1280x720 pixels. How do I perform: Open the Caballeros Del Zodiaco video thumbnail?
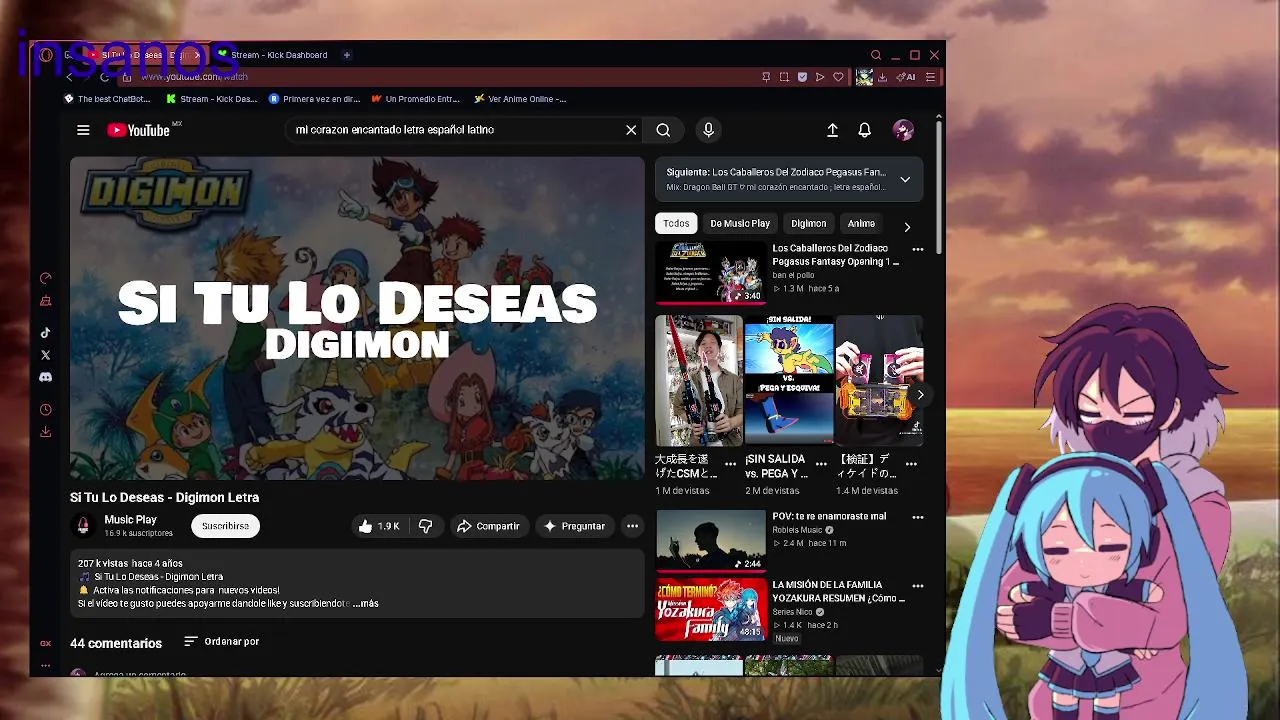coord(710,272)
